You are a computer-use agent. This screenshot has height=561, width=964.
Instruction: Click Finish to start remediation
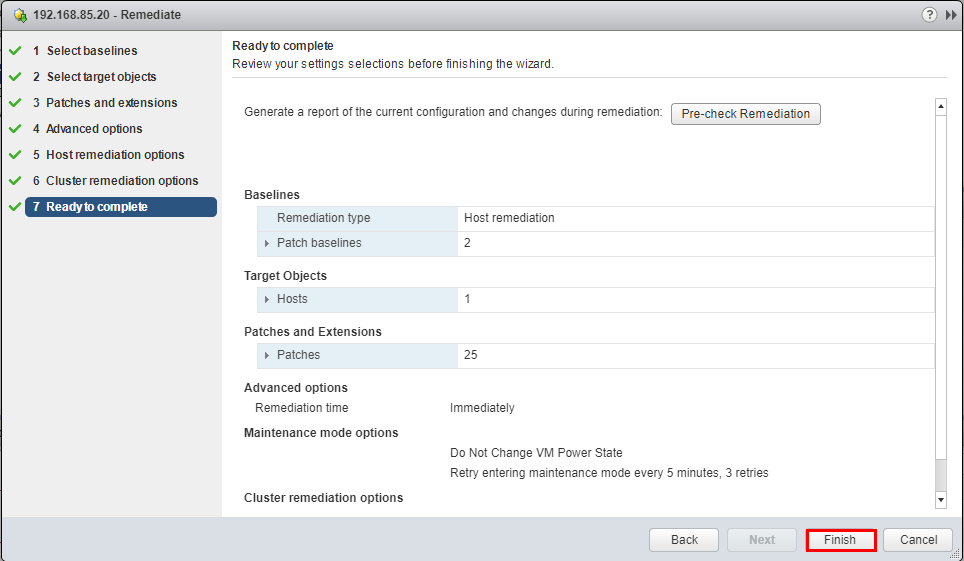[x=840, y=540]
